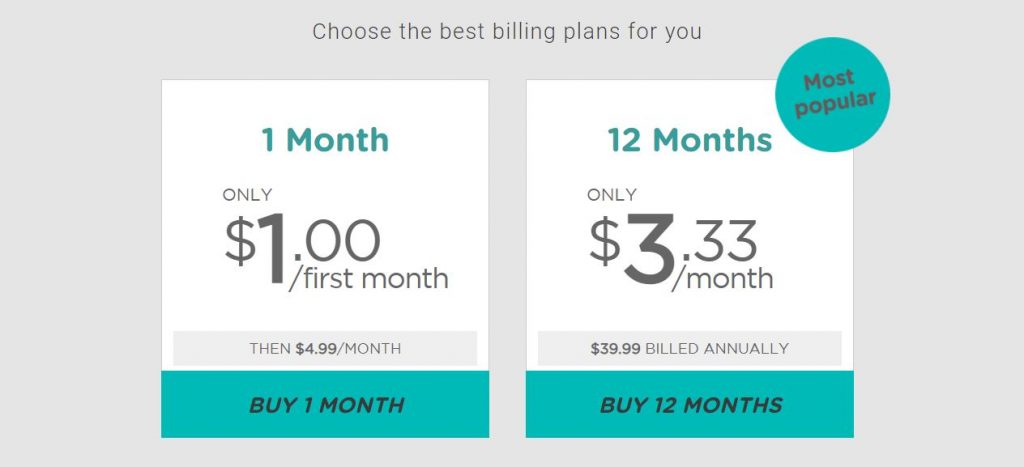
Task: Click the BUY 1 MONTH button
Action: (325, 404)
